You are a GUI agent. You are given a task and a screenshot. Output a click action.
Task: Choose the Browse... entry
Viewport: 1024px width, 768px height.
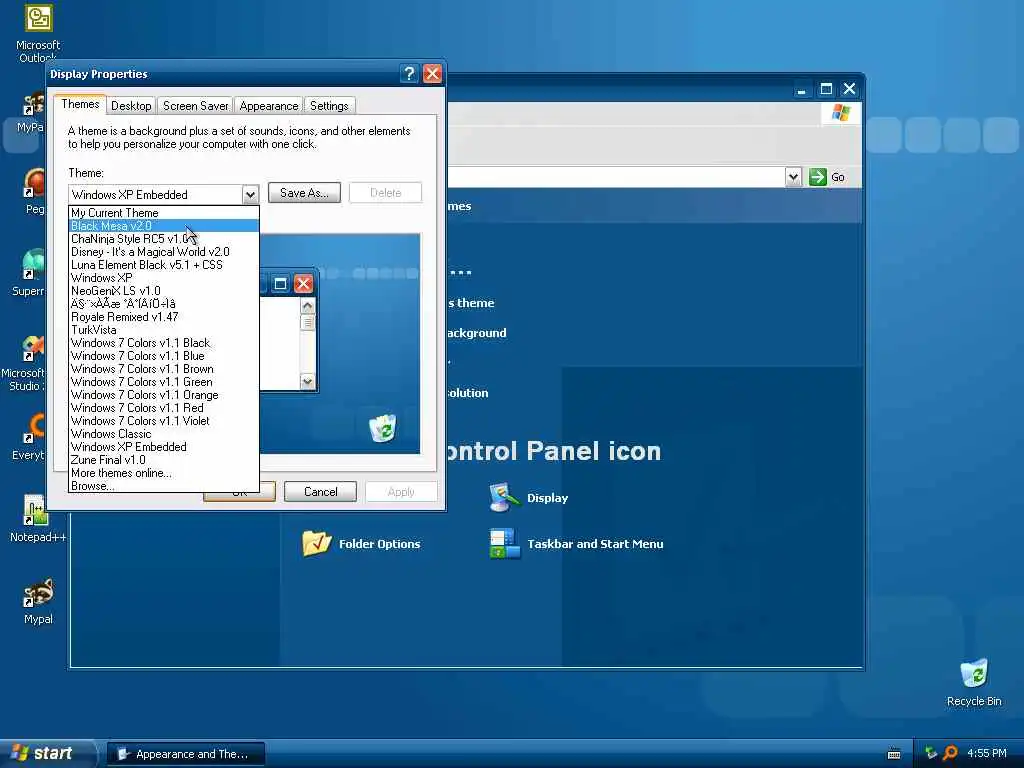pyautogui.click(x=164, y=486)
